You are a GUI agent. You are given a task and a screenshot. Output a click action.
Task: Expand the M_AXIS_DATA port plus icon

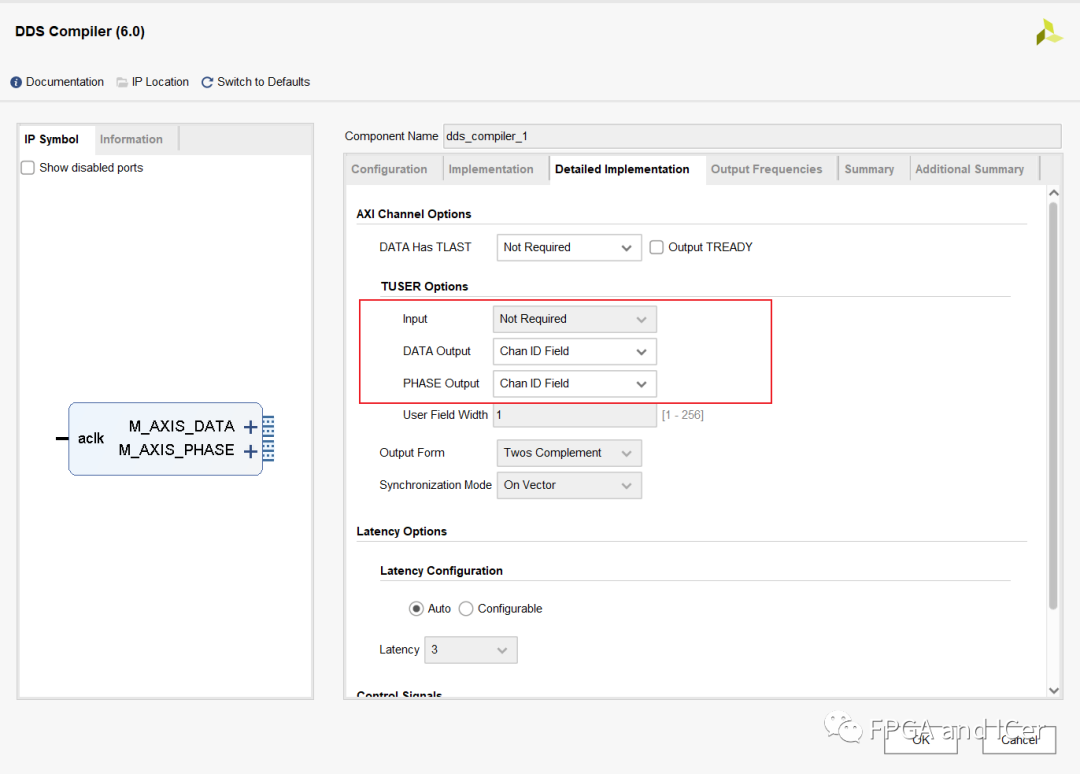[x=251, y=427]
